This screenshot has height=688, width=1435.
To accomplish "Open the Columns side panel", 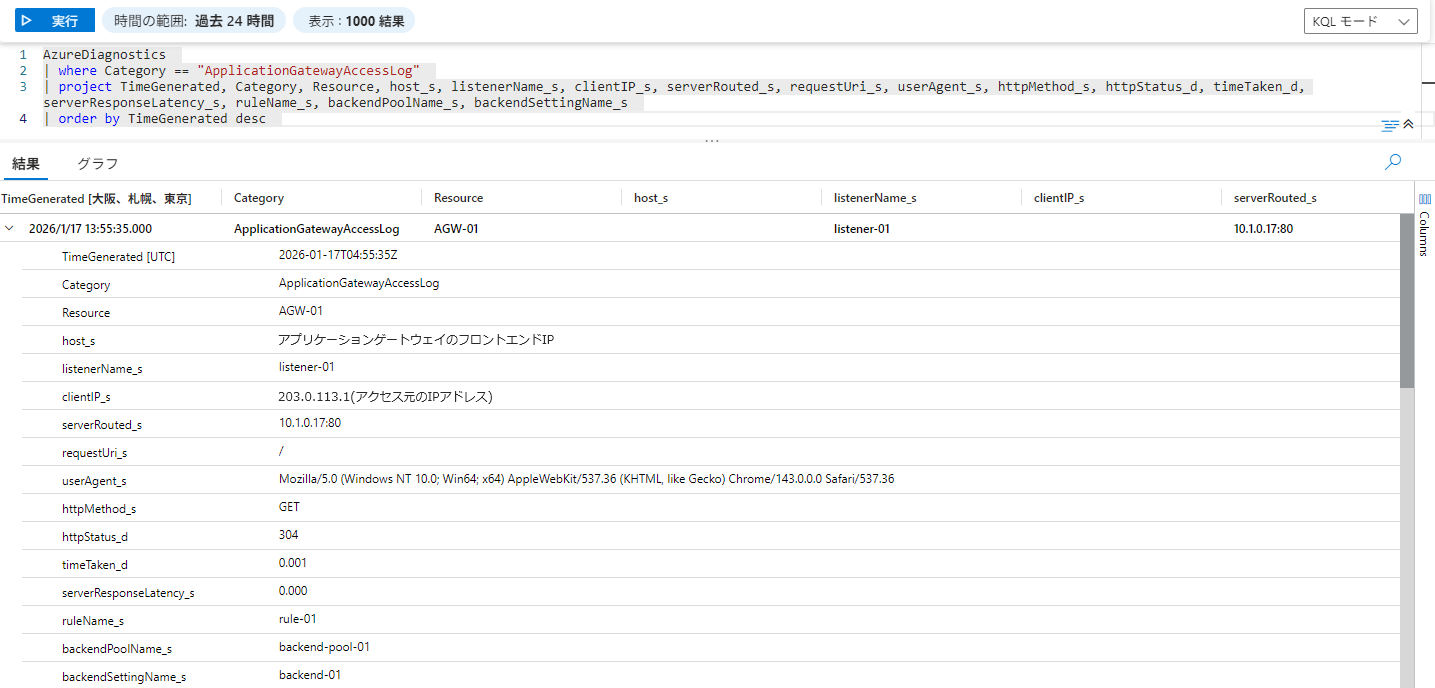I will [x=1424, y=225].
